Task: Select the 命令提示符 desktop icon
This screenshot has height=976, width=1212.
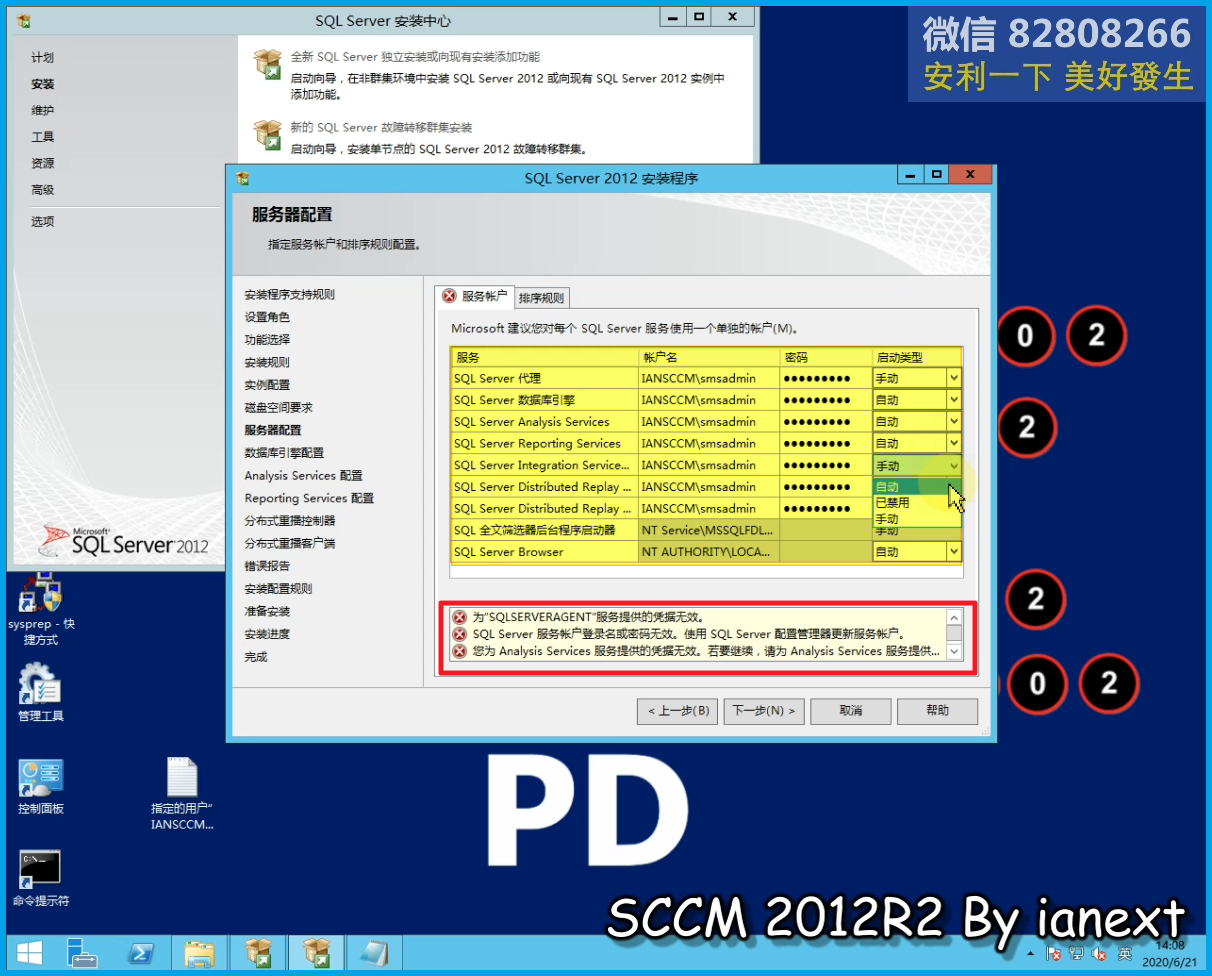Action: [x=40, y=878]
